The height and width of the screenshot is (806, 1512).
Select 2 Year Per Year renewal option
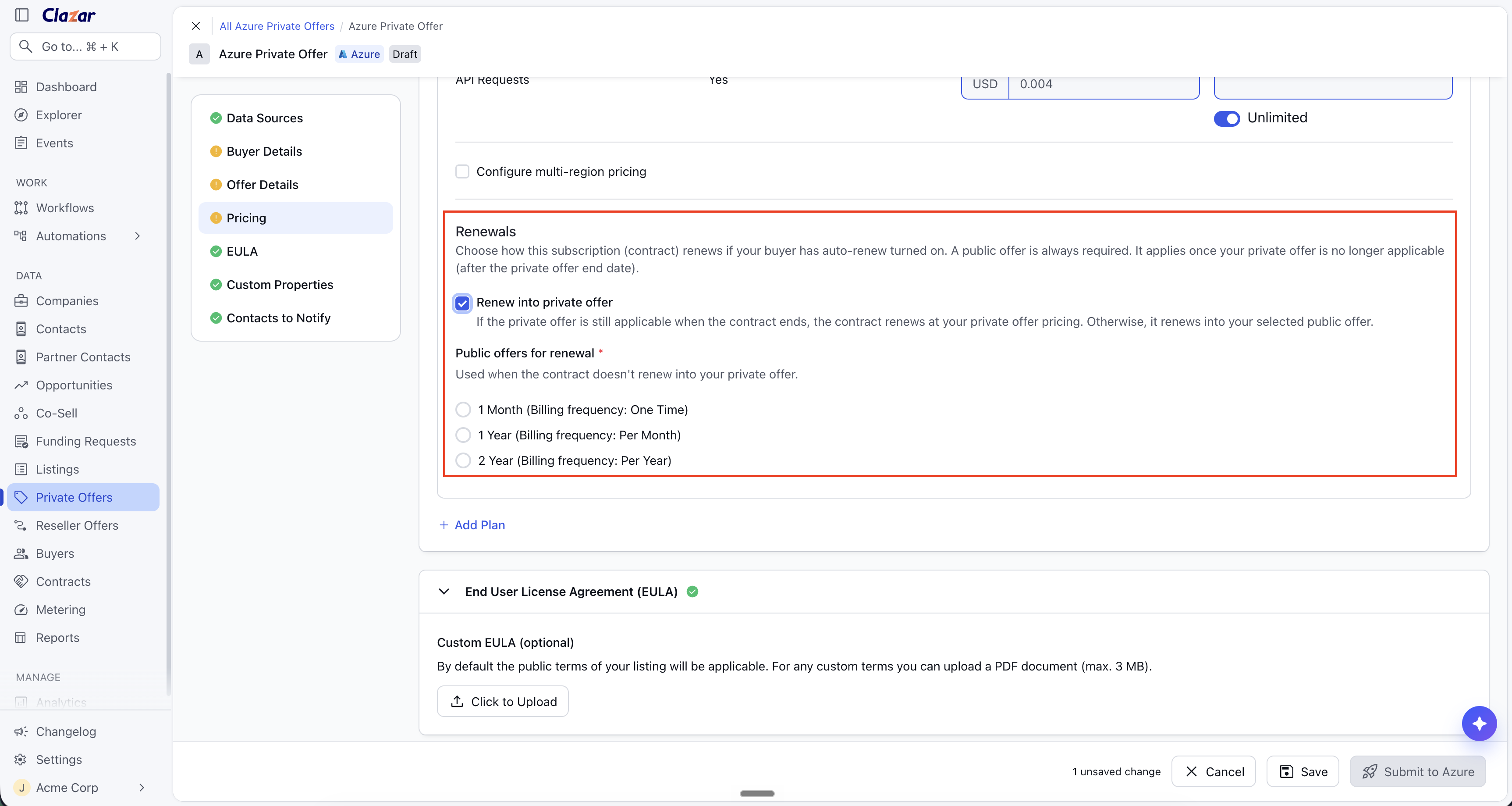pyautogui.click(x=464, y=460)
